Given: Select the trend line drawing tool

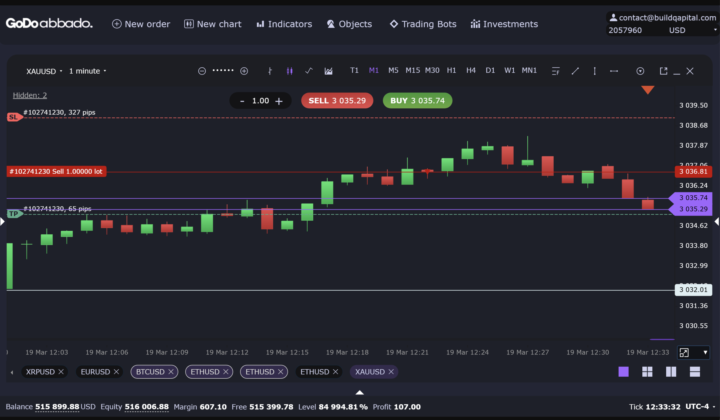Looking at the screenshot, I should [575, 71].
